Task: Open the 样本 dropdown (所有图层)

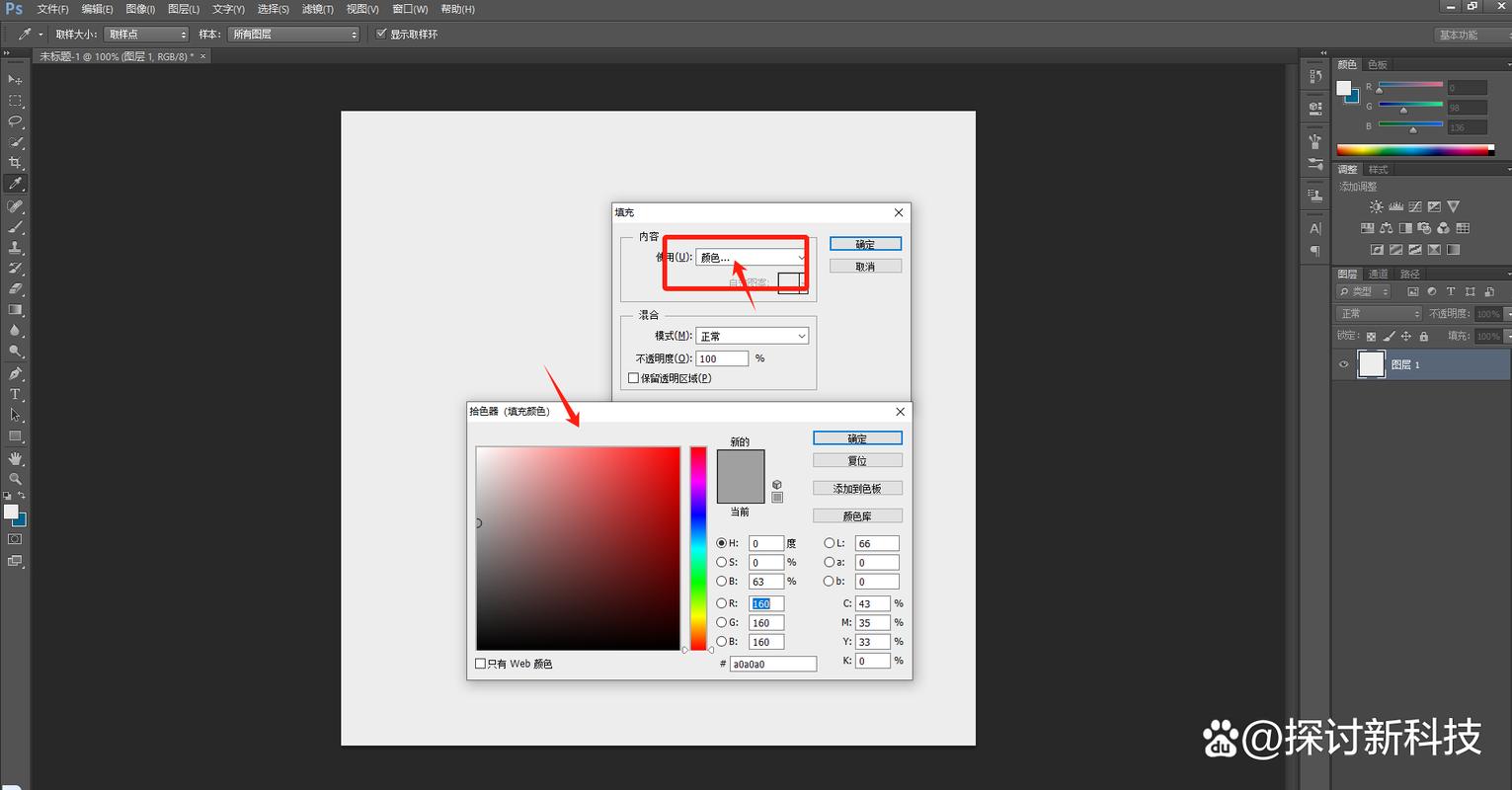Action: coord(293,34)
